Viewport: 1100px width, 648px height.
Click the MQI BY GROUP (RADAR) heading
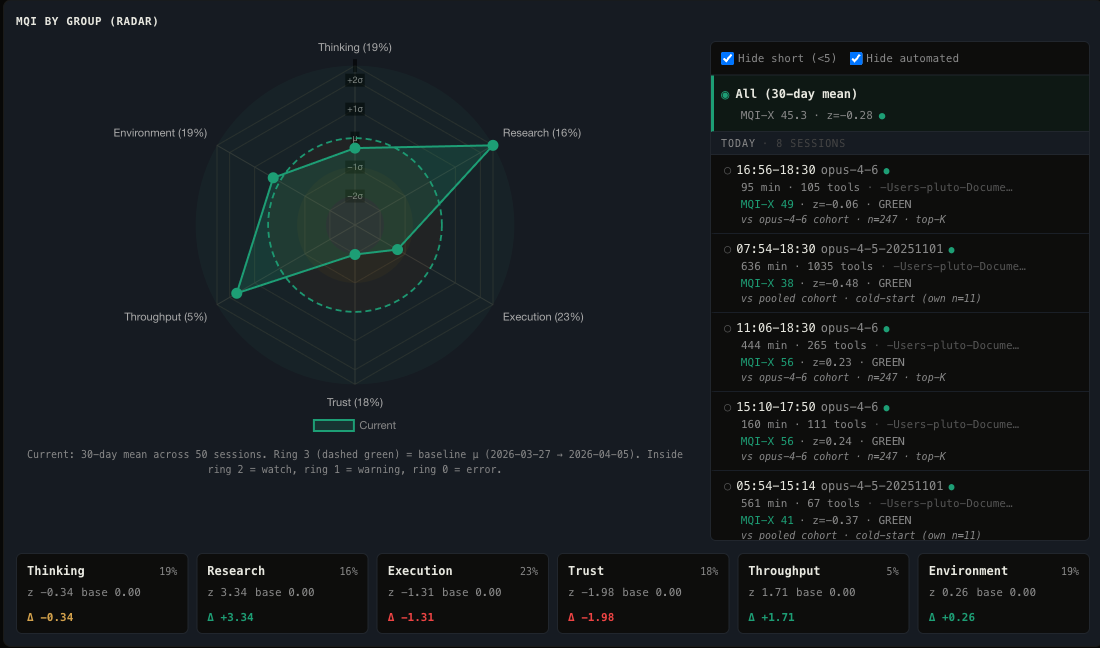[87, 21]
